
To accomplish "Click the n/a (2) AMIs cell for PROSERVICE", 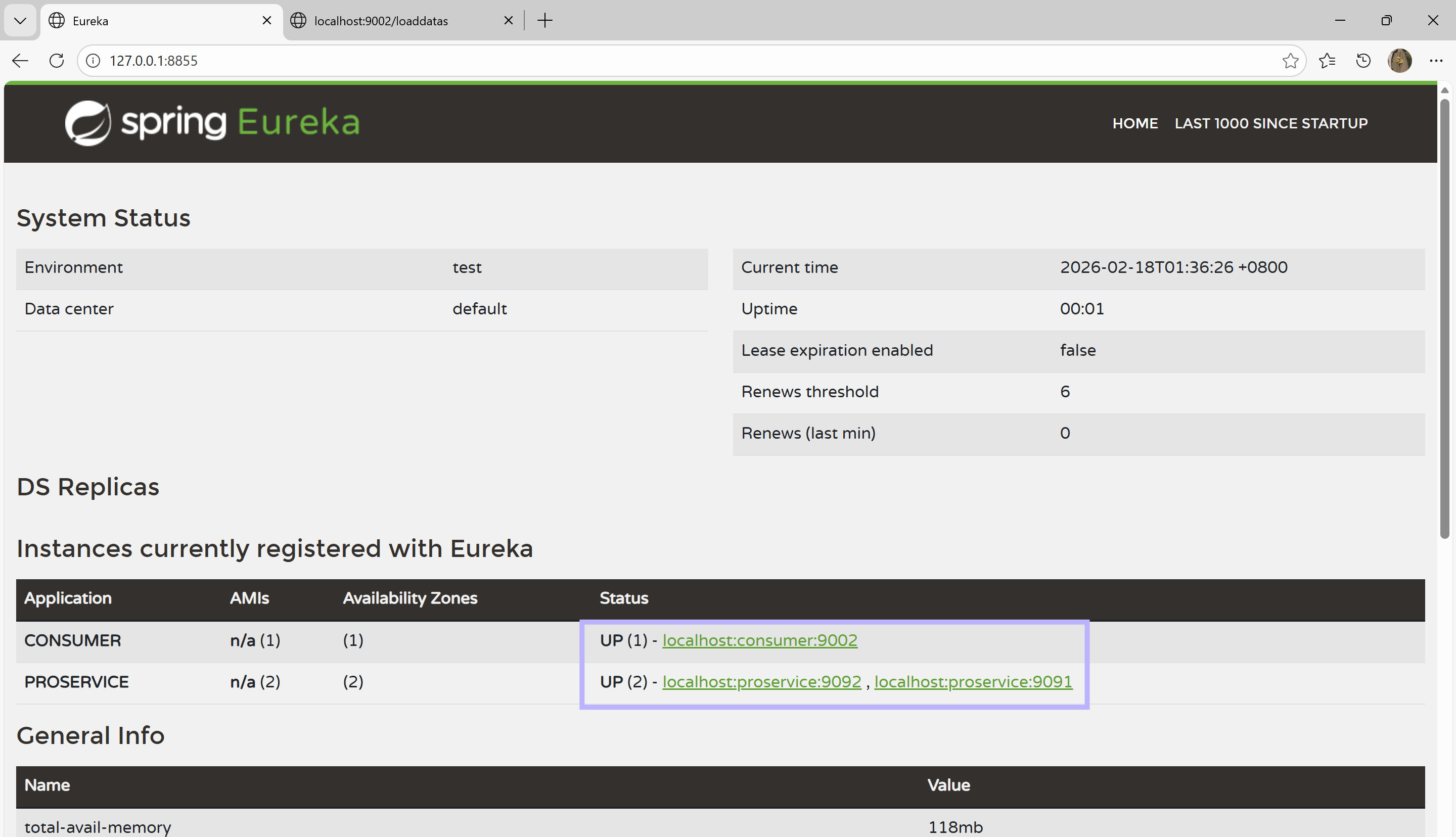I will tap(255, 682).
